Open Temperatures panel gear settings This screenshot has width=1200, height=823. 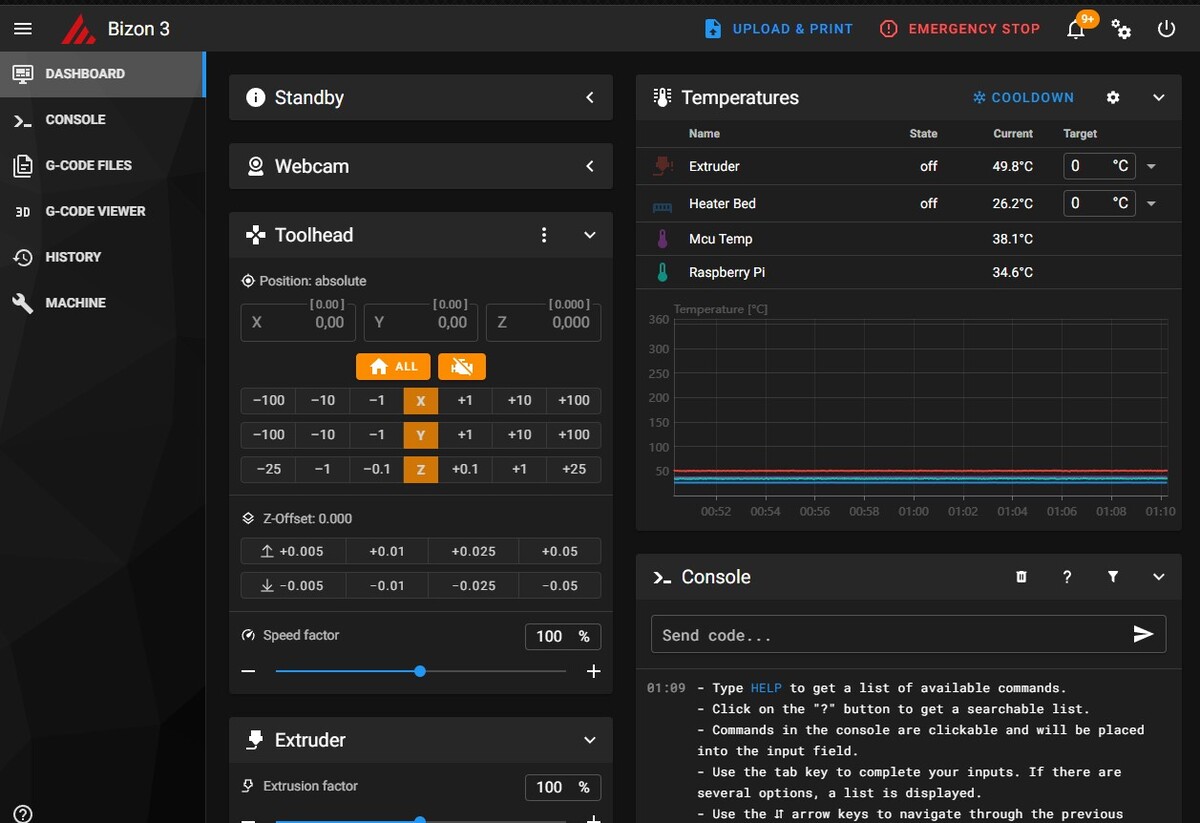1113,98
